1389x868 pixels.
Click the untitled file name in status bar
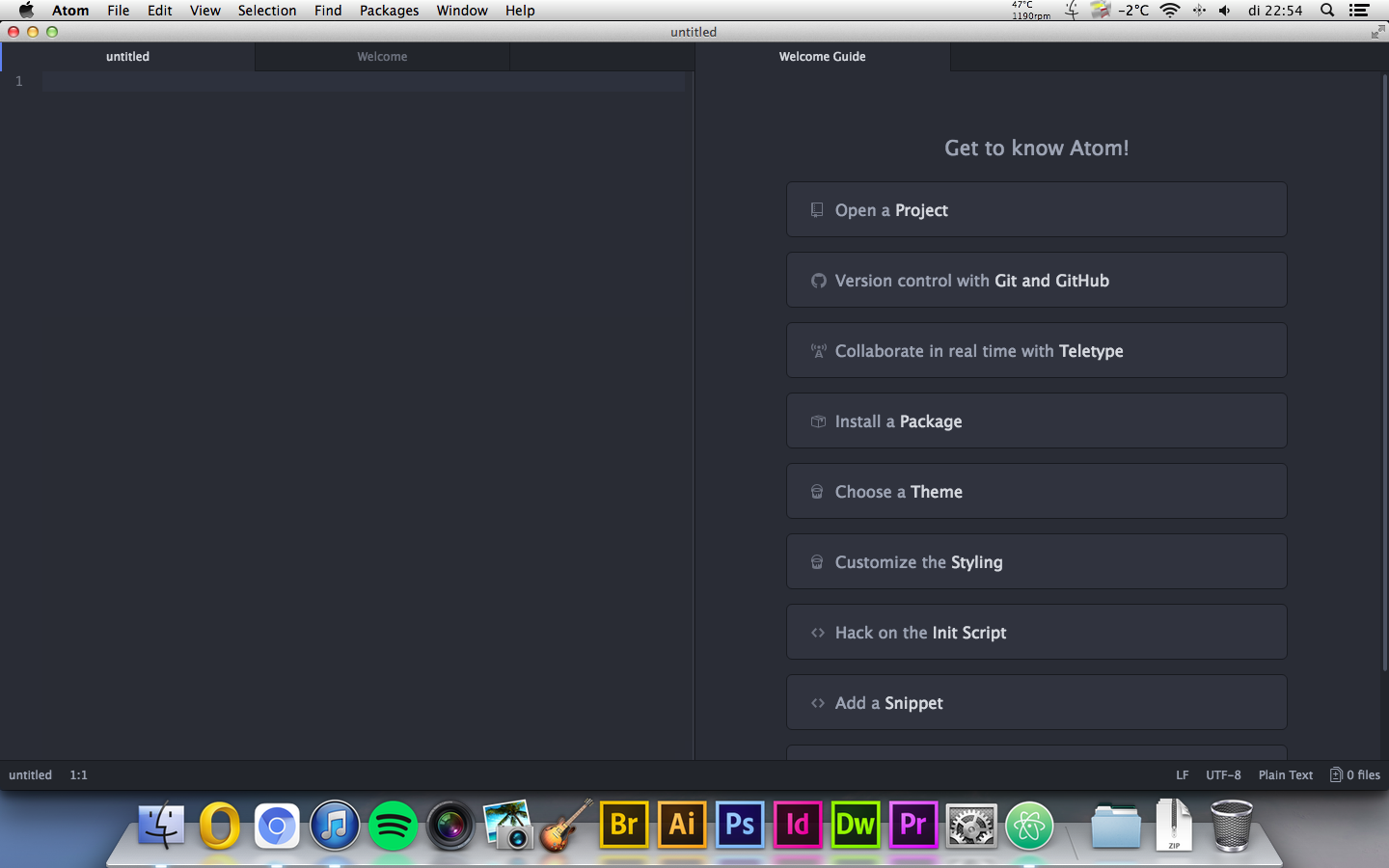coord(31,775)
